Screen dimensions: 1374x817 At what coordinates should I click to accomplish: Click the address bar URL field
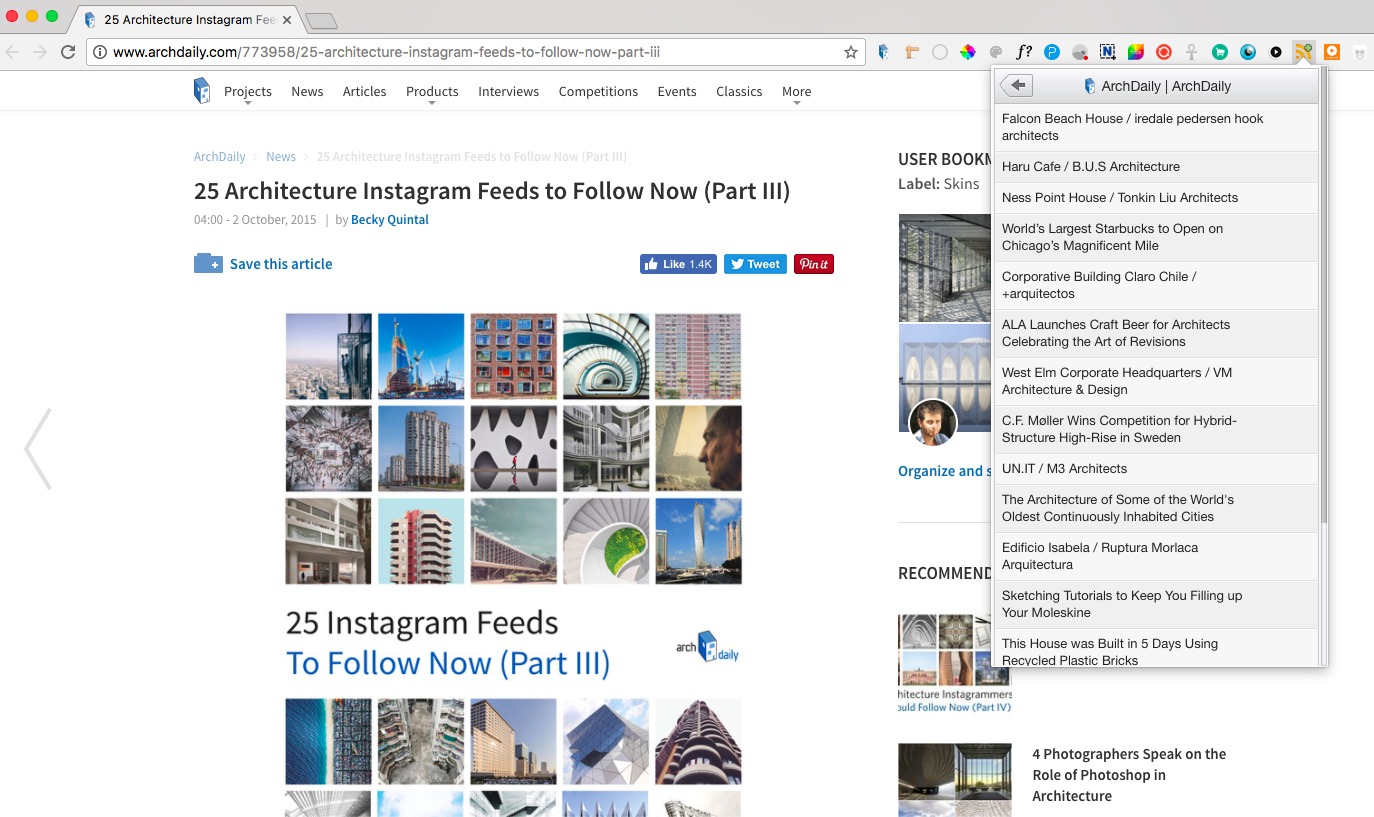(x=475, y=52)
